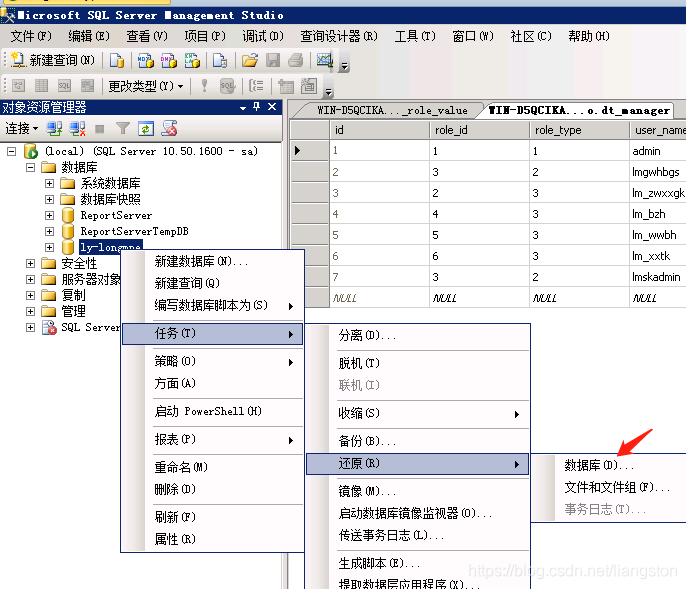Image resolution: width=686 pixels, height=589 pixels.
Task: Click the Add New Derived Table icon
Action: (309, 85)
